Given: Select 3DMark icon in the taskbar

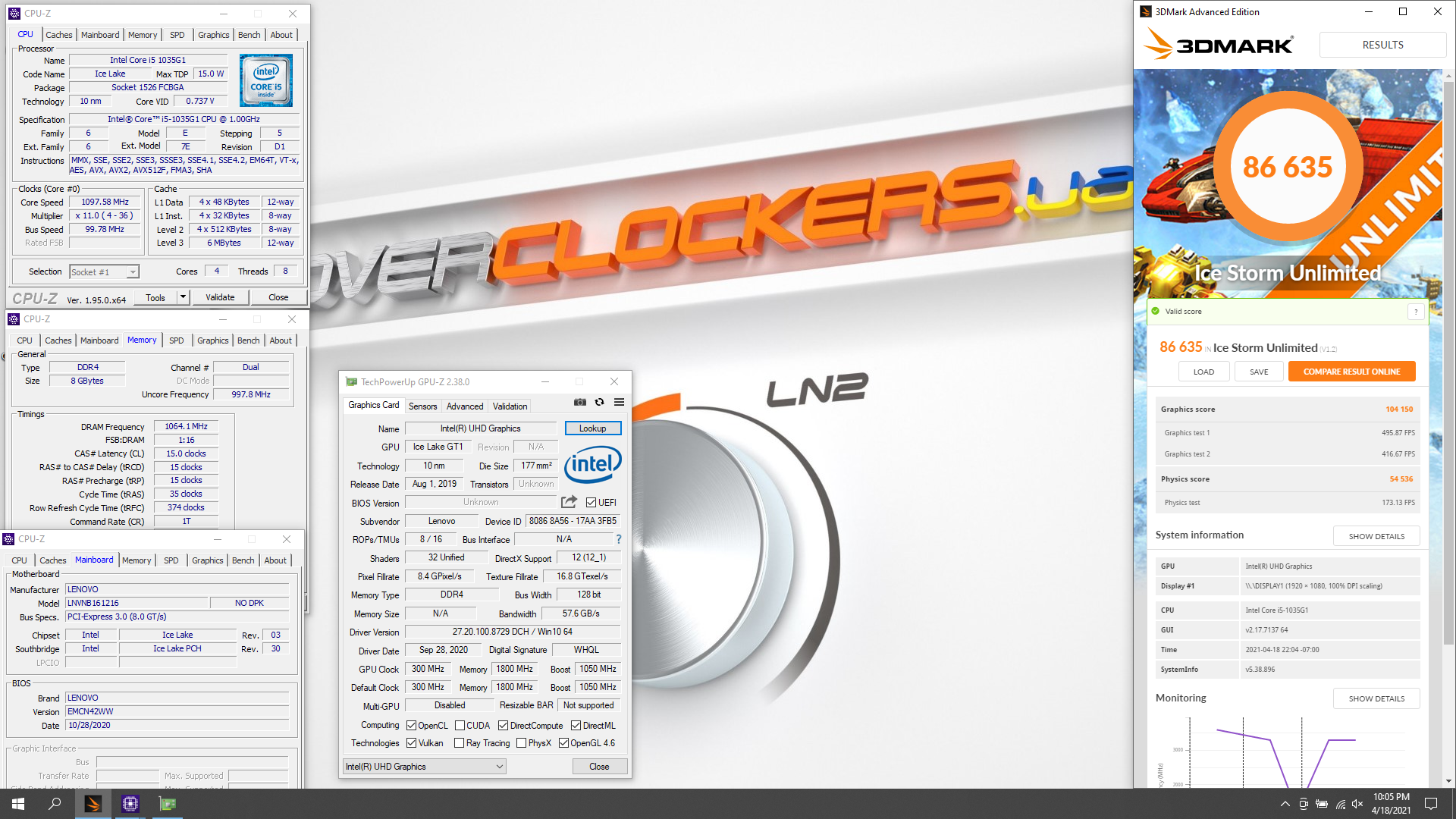Looking at the screenshot, I should point(93,804).
